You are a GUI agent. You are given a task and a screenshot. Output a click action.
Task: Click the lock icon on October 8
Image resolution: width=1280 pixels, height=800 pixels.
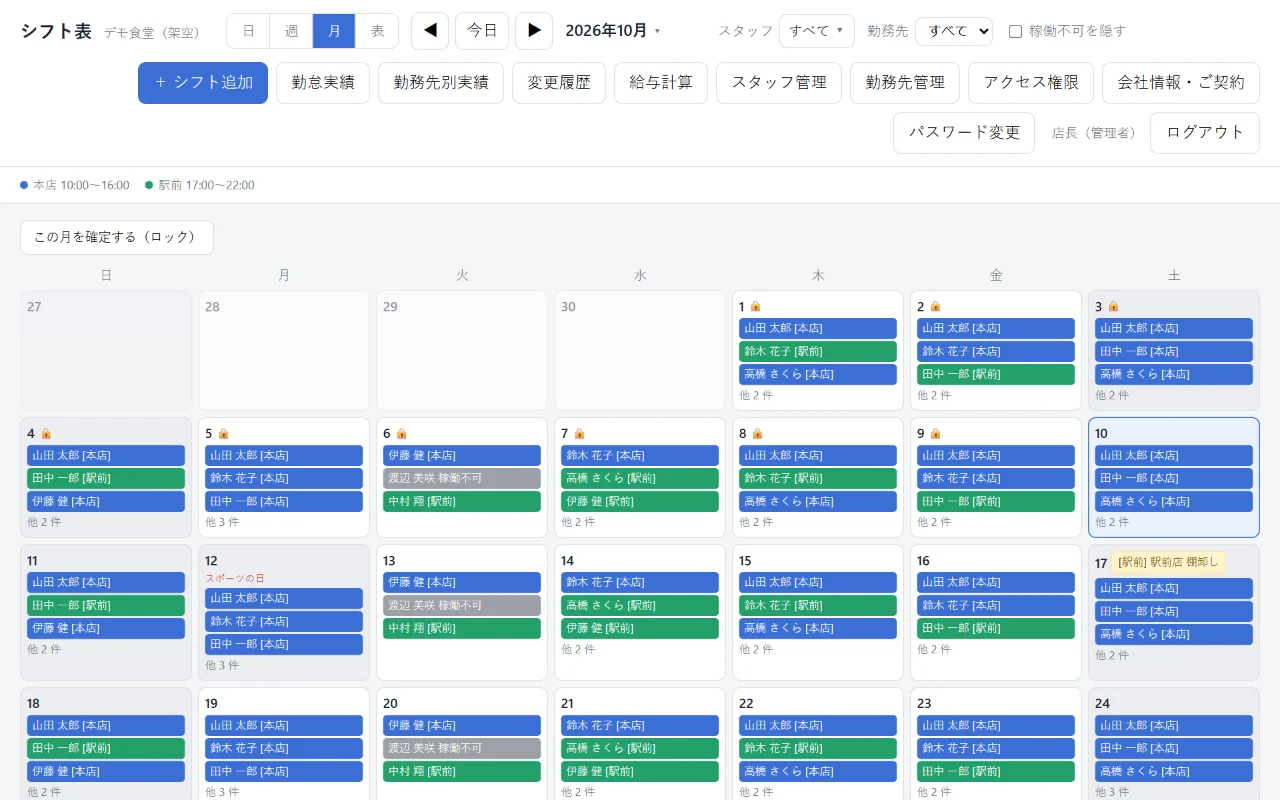(757, 434)
